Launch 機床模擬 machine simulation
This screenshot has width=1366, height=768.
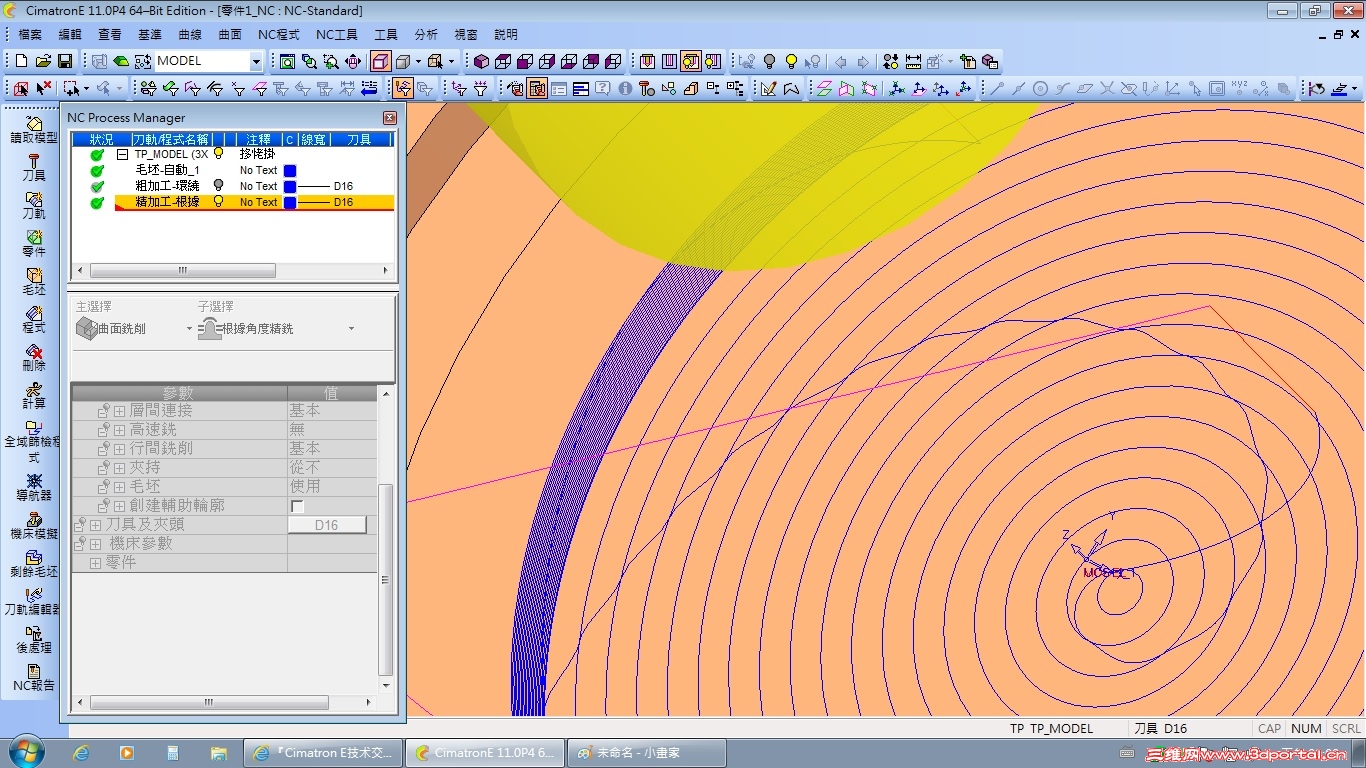pos(34,525)
